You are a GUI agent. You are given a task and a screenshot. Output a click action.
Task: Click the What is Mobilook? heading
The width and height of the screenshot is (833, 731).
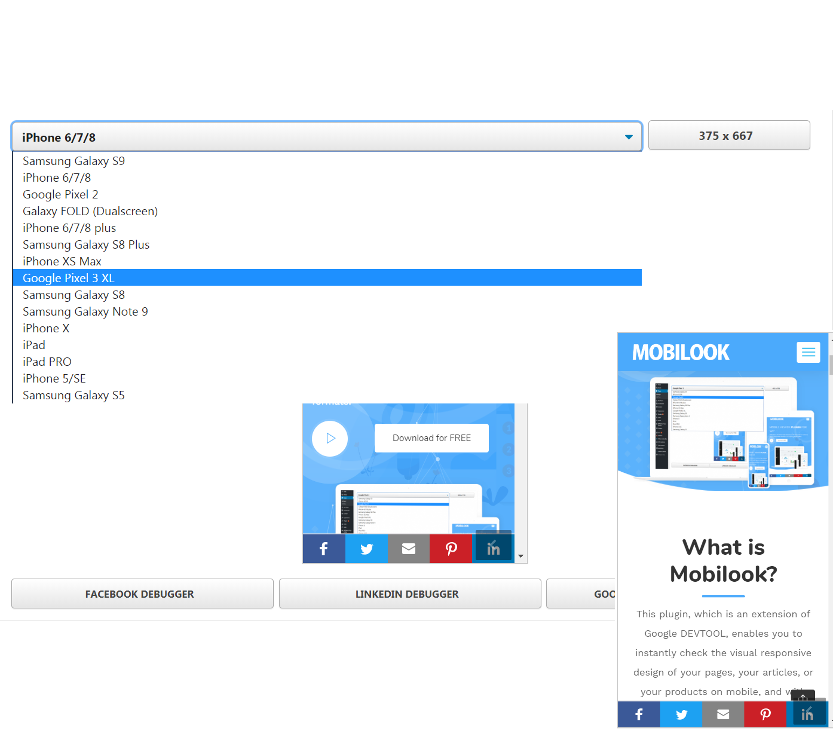pos(723,560)
